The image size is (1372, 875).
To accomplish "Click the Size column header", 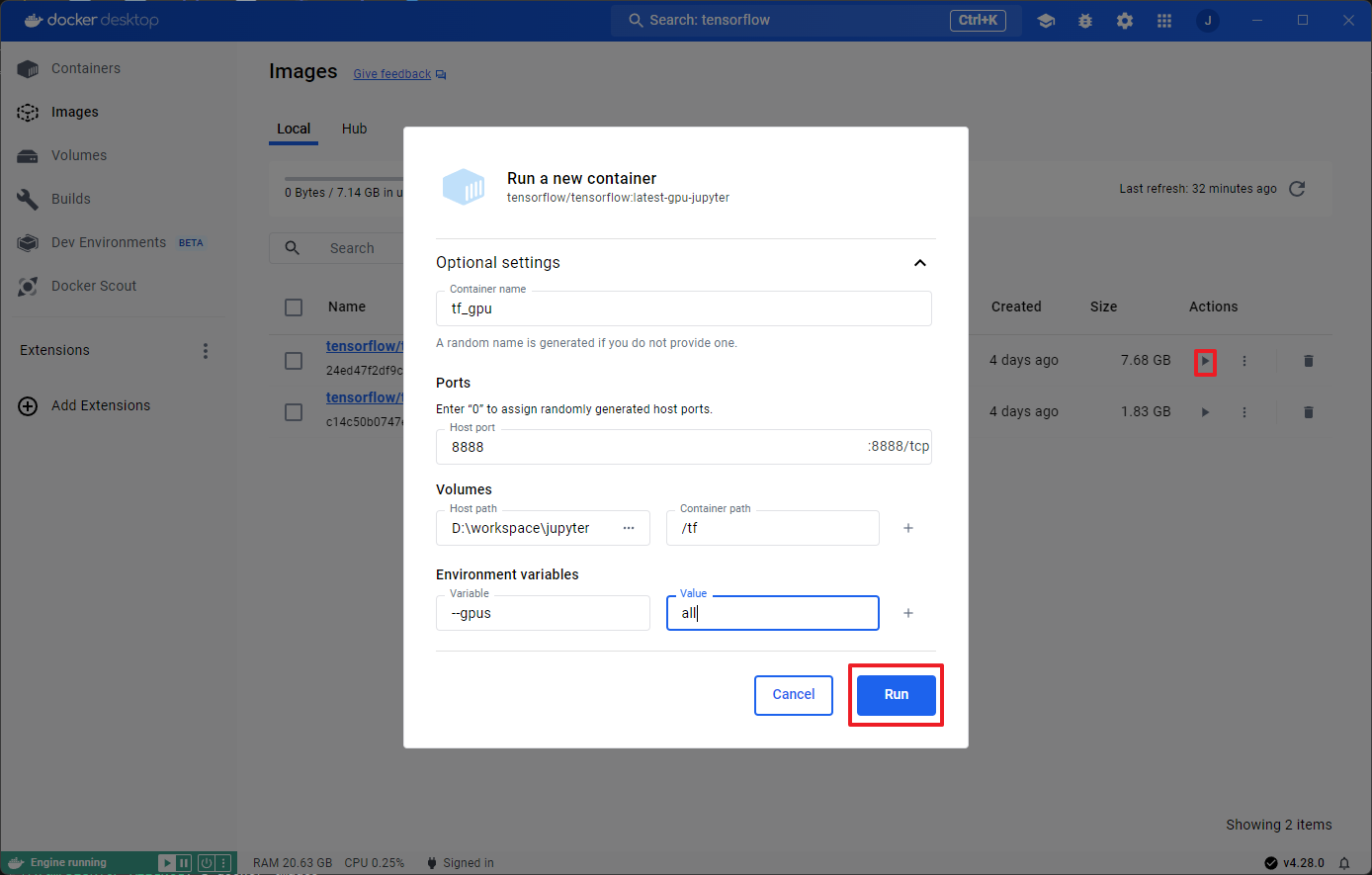I will [x=1104, y=307].
